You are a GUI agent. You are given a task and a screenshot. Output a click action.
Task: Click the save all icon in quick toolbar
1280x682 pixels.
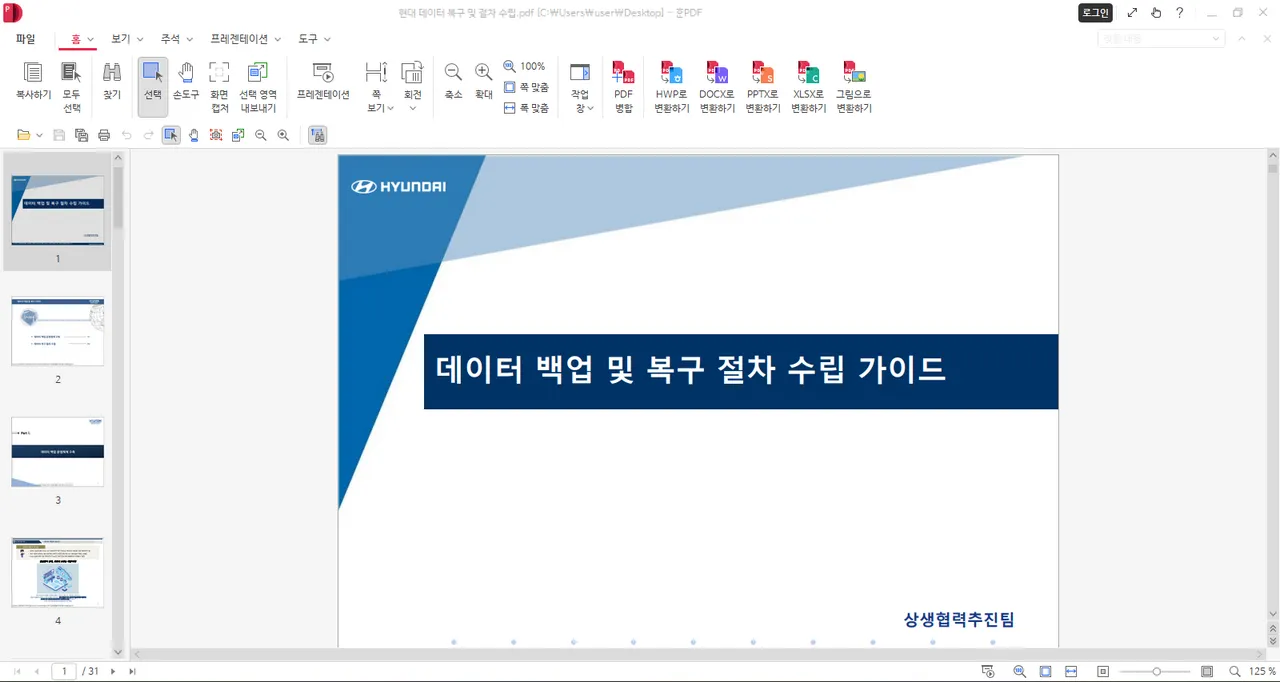[x=81, y=135]
